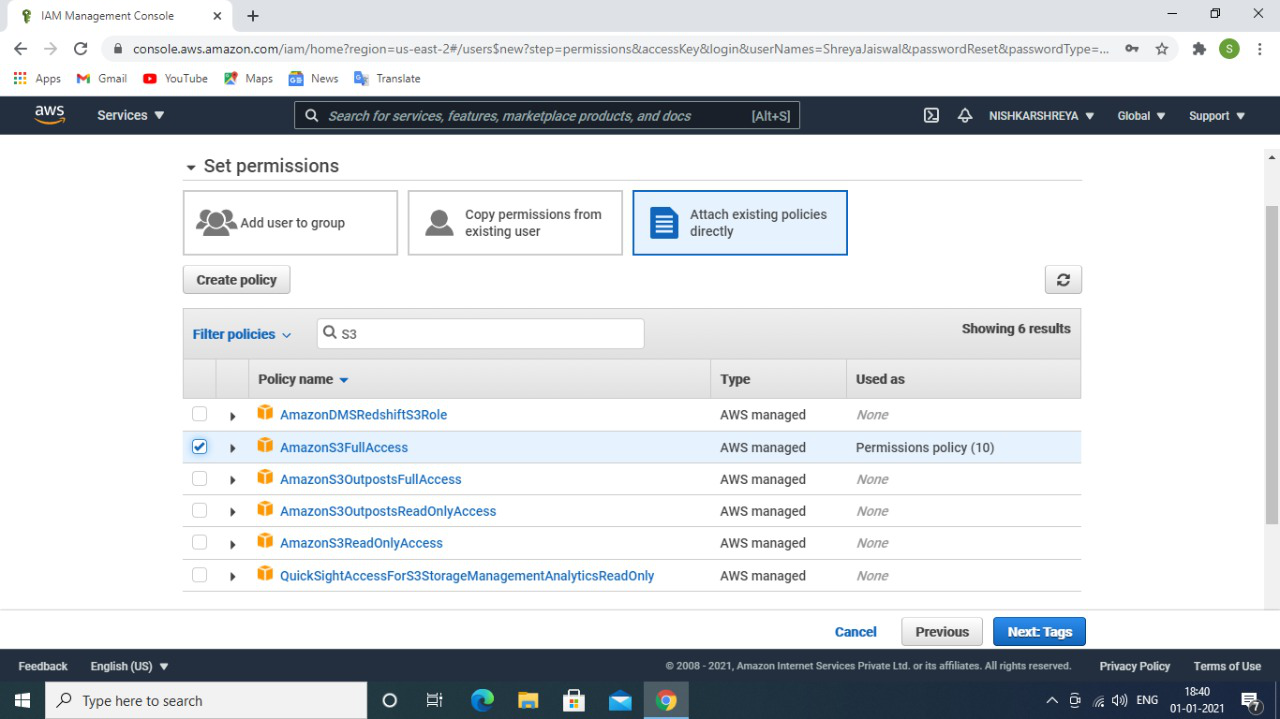Launch Microsoft Edge from the taskbar

pyautogui.click(x=482, y=700)
